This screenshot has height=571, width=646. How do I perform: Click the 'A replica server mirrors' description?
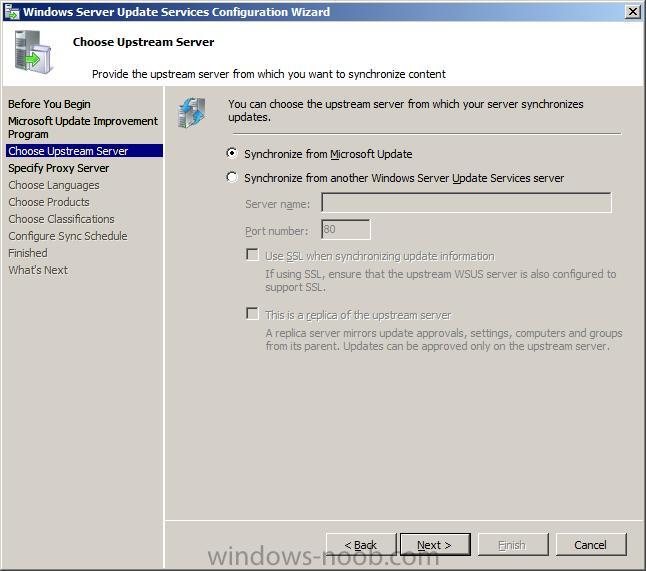pos(444,339)
